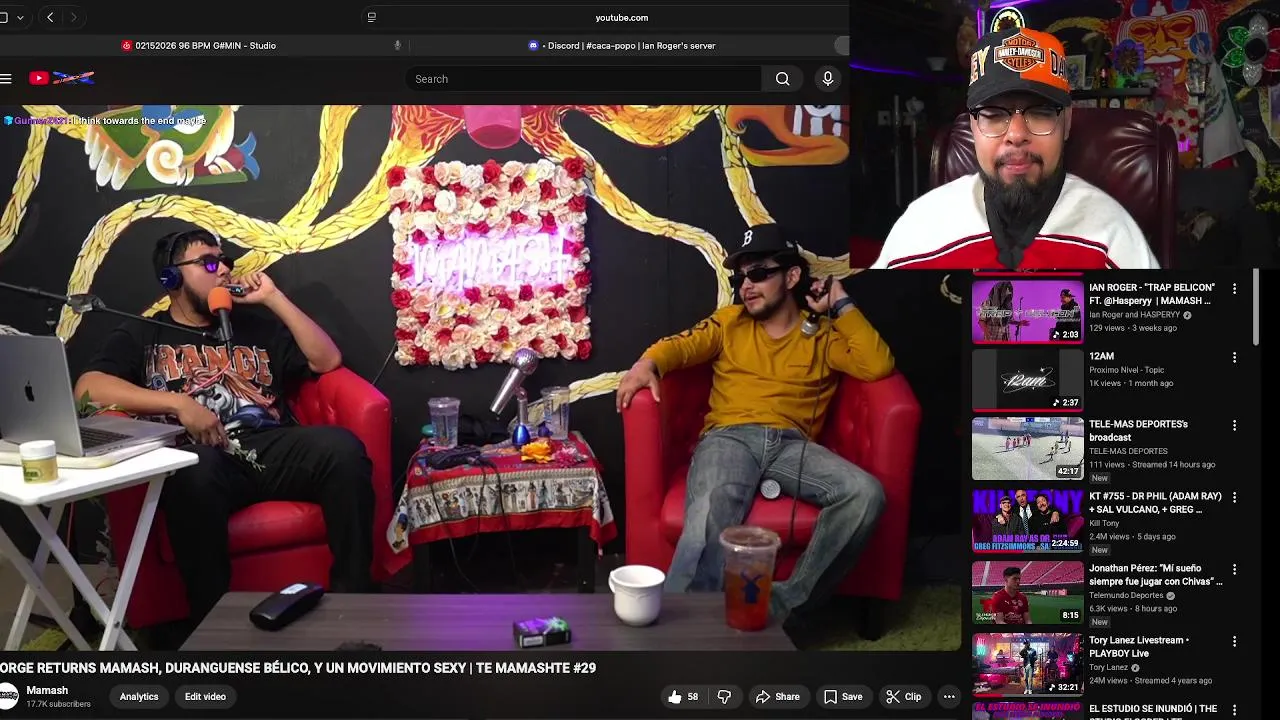Like the video with thumbs up
Screen dimensions: 1280x720
point(683,697)
